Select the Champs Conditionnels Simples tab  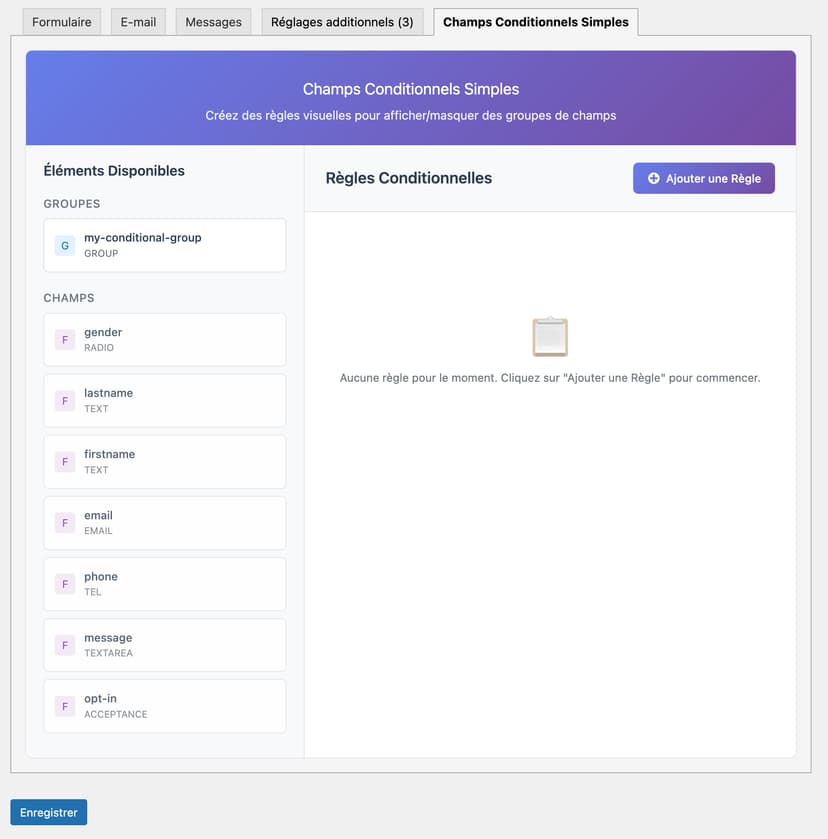pyautogui.click(x=535, y=22)
